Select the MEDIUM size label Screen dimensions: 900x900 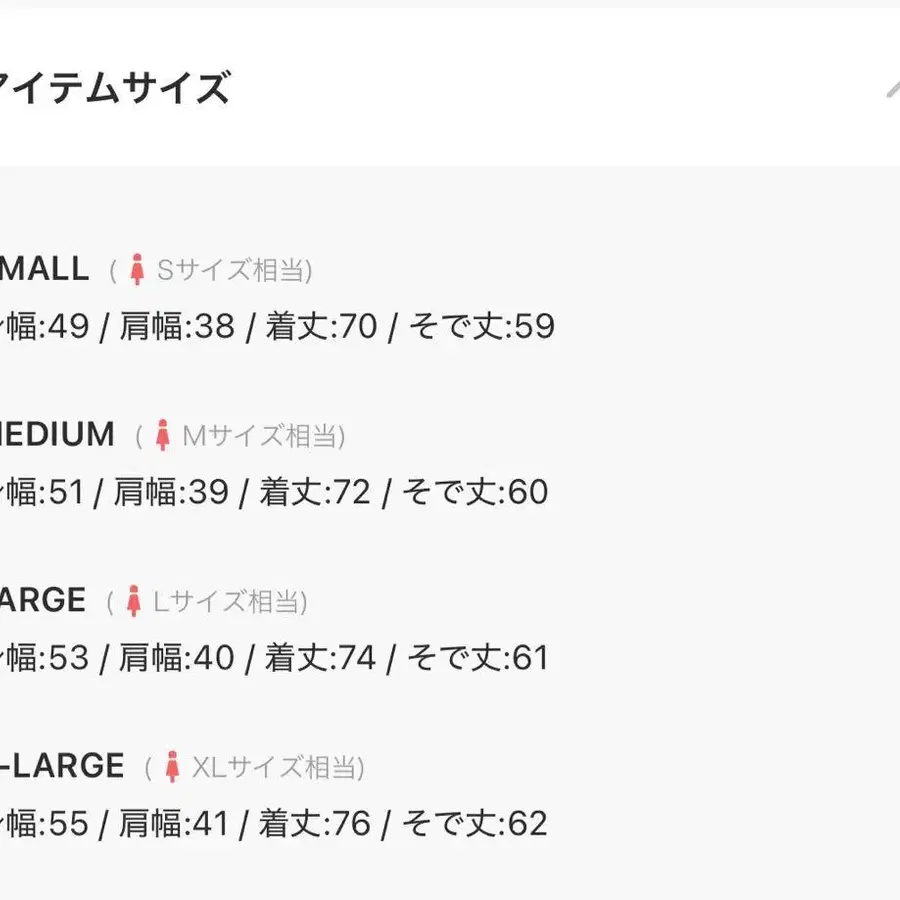click(x=57, y=434)
